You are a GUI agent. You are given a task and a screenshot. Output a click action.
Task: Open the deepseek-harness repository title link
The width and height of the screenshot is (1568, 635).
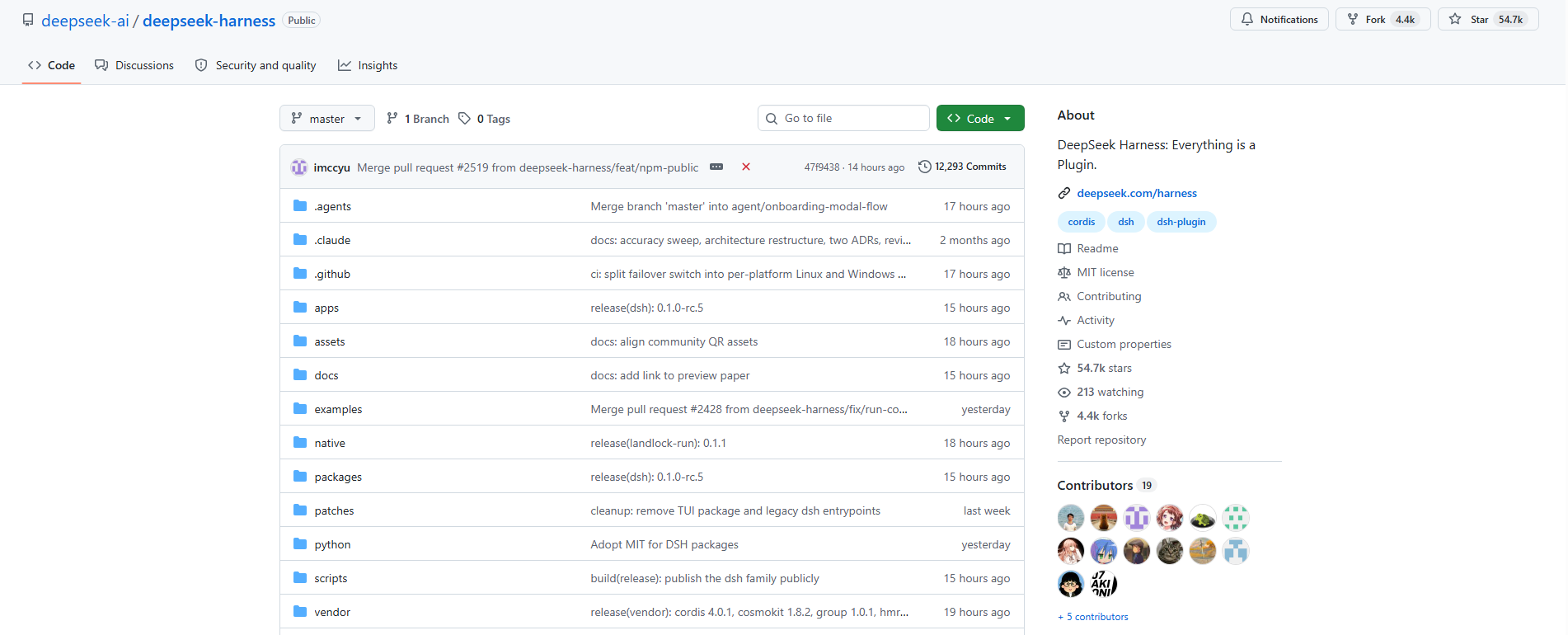(x=209, y=21)
